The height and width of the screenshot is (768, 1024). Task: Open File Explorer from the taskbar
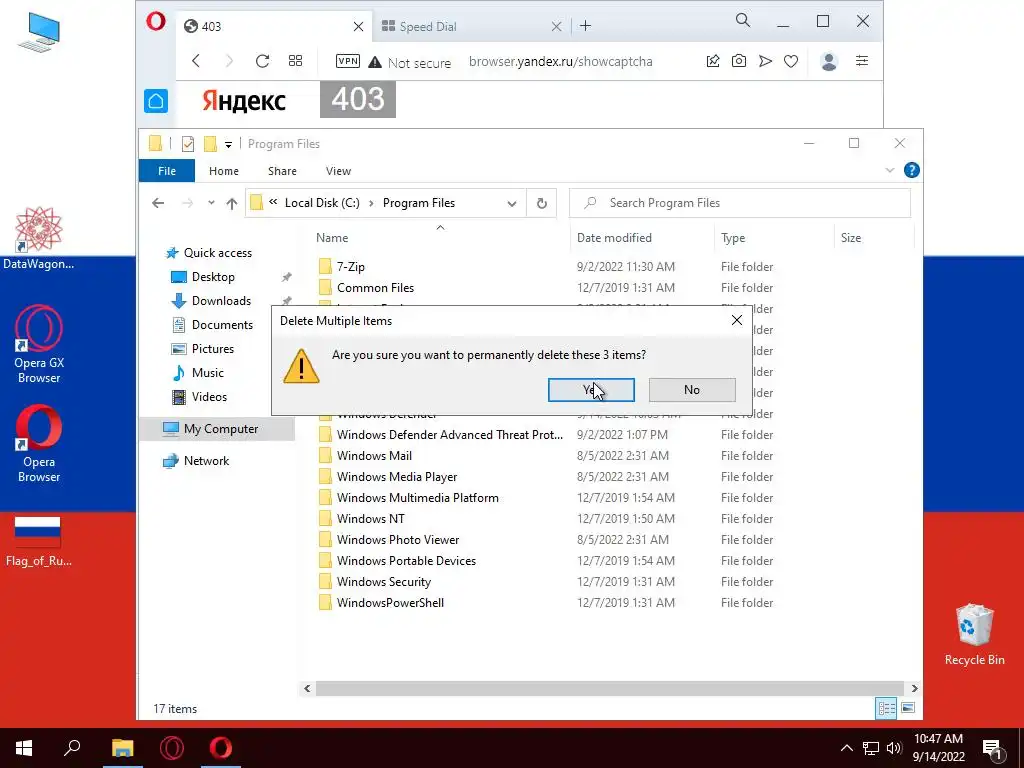click(123, 748)
